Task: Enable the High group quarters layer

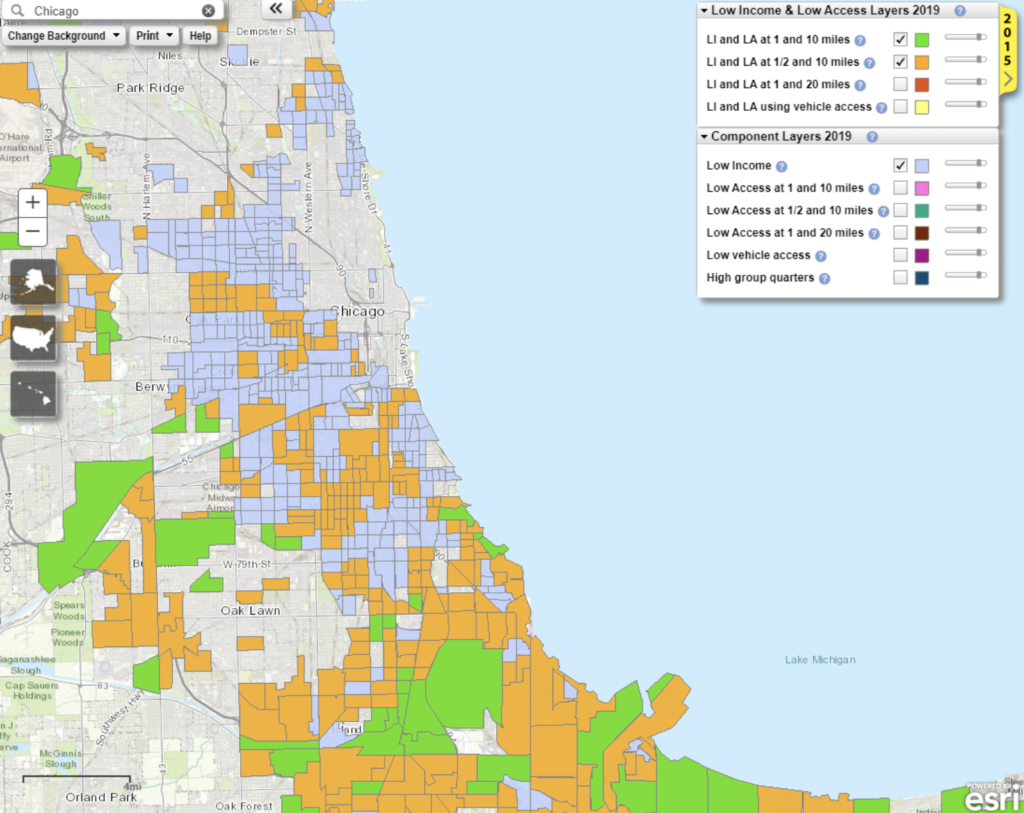Action: (900, 277)
